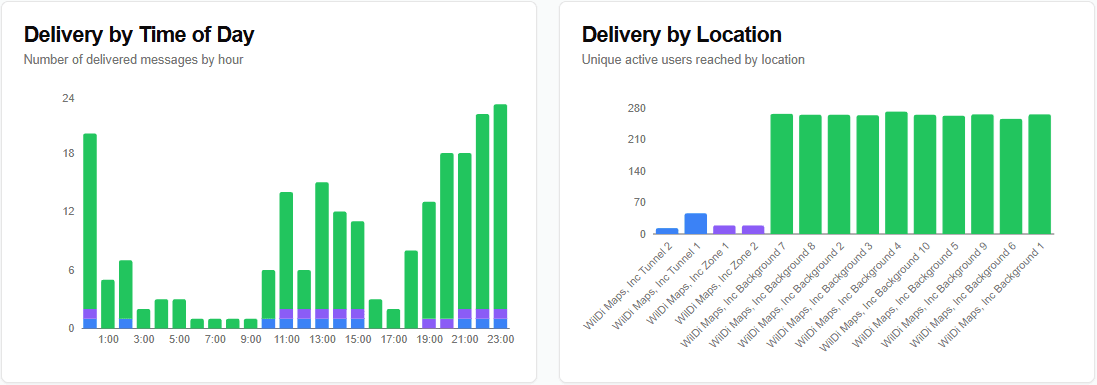This screenshot has width=1097, height=385.
Task: Select the green portion of the 13:00 bar
Action: click(x=322, y=246)
